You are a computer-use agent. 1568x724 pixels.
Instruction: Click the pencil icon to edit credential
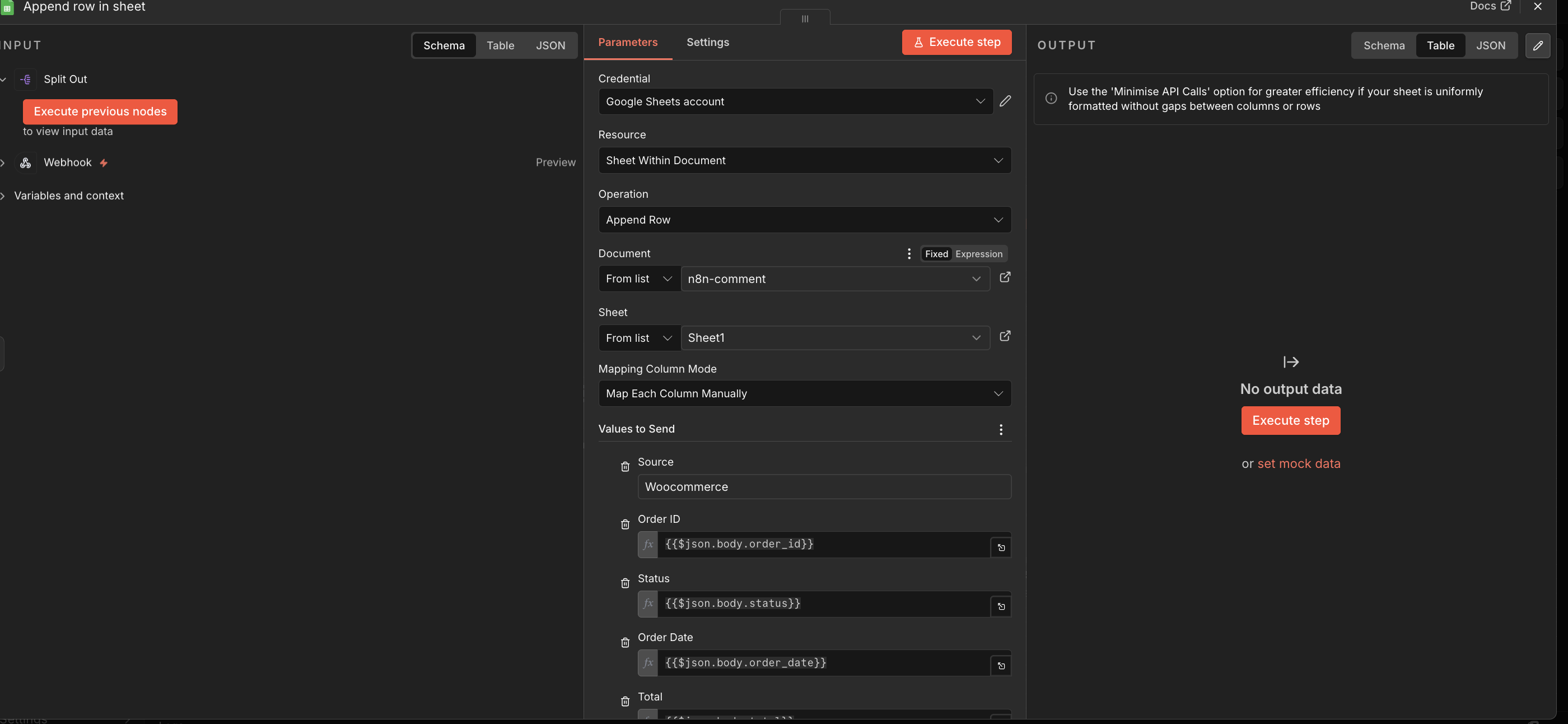click(1005, 101)
